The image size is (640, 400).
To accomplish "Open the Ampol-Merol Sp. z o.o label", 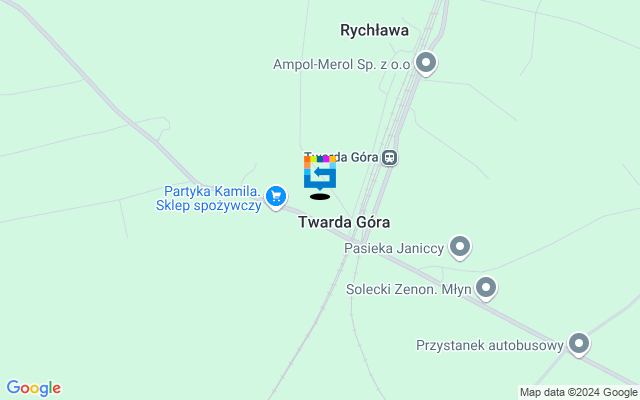I will pos(342,64).
